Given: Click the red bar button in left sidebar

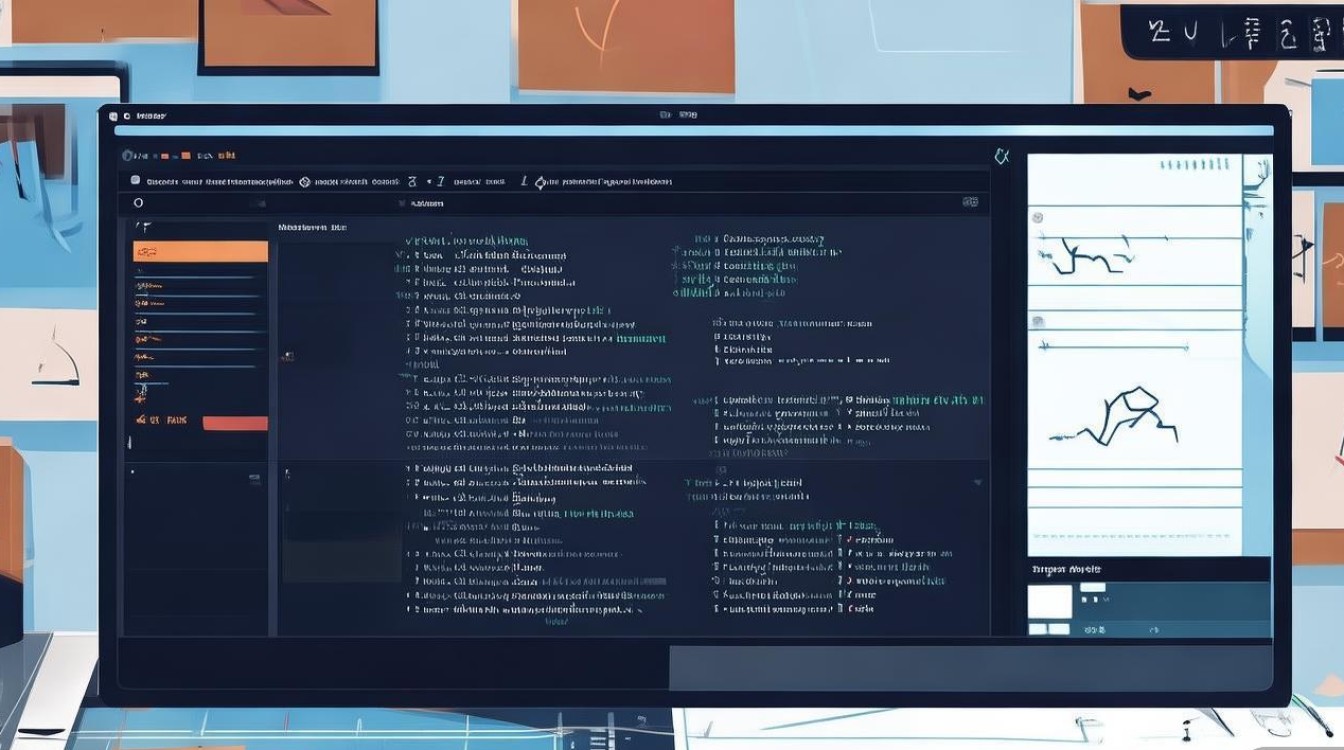Looking at the screenshot, I should [235, 423].
